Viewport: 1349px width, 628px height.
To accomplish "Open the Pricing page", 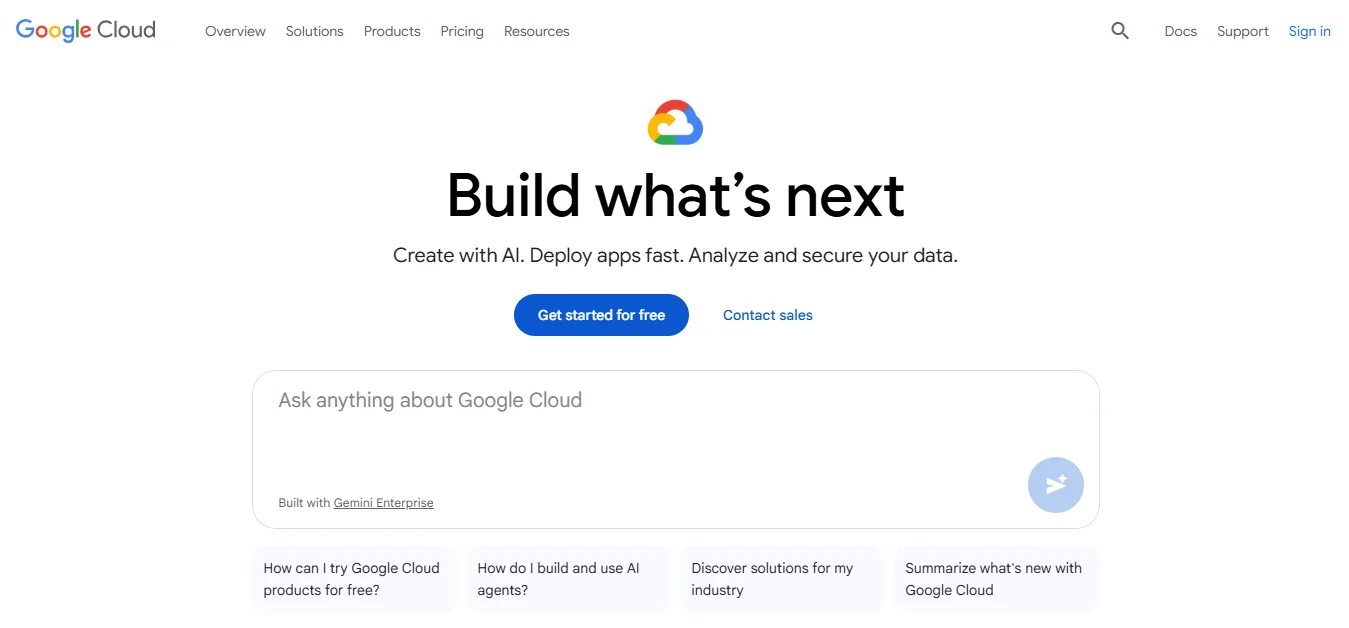I will (461, 31).
